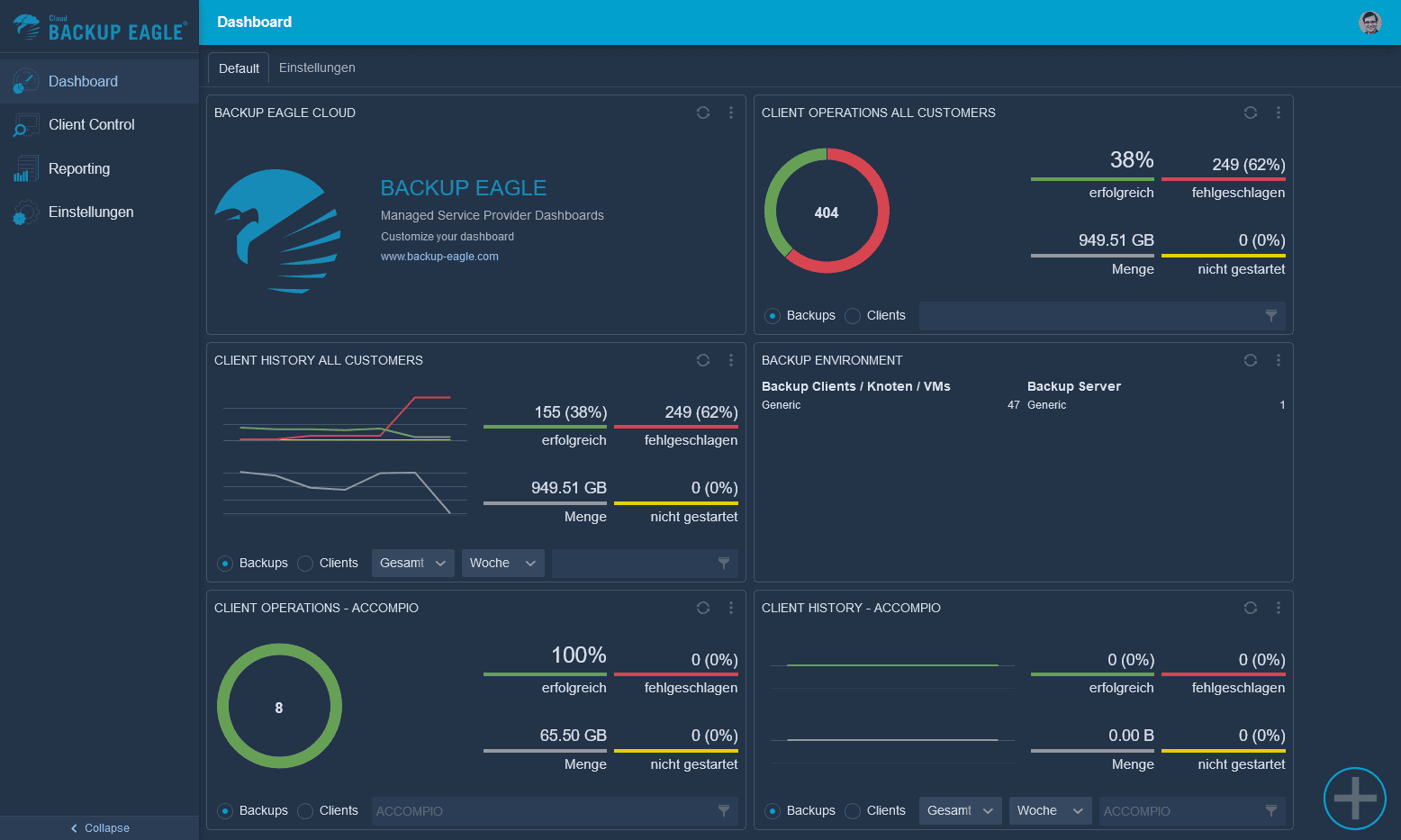Viewport: 1401px width, 840px height.
Task: Click the large eagle logo in the cloud widget
Action: [x=277, y=231]
